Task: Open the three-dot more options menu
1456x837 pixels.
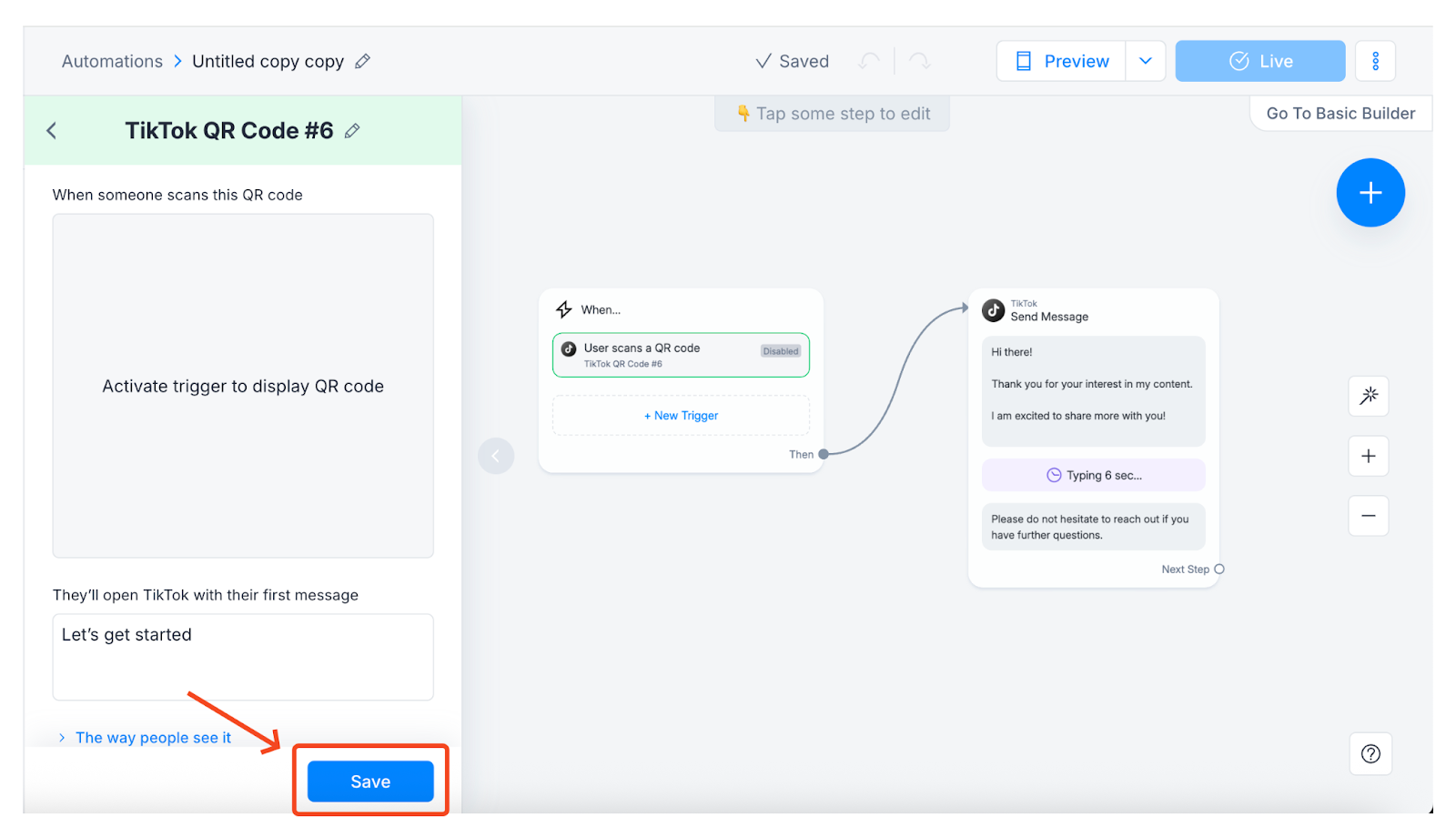Action: (1375, 61)
